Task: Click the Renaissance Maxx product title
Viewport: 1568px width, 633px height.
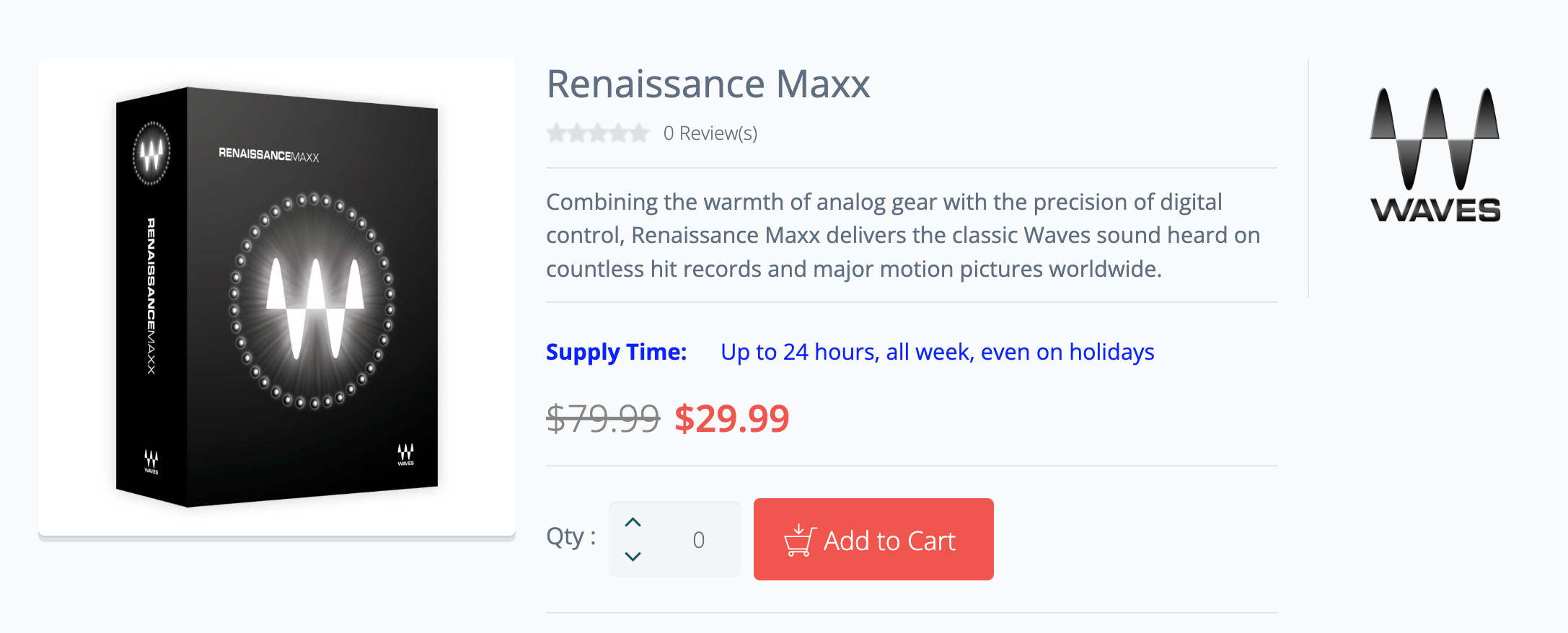Action: click(708, 84)
